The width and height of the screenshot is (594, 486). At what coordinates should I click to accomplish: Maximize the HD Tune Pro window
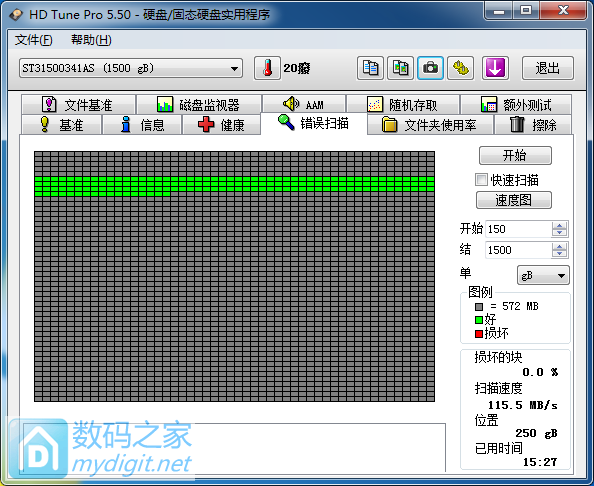[x=526, y=11]
